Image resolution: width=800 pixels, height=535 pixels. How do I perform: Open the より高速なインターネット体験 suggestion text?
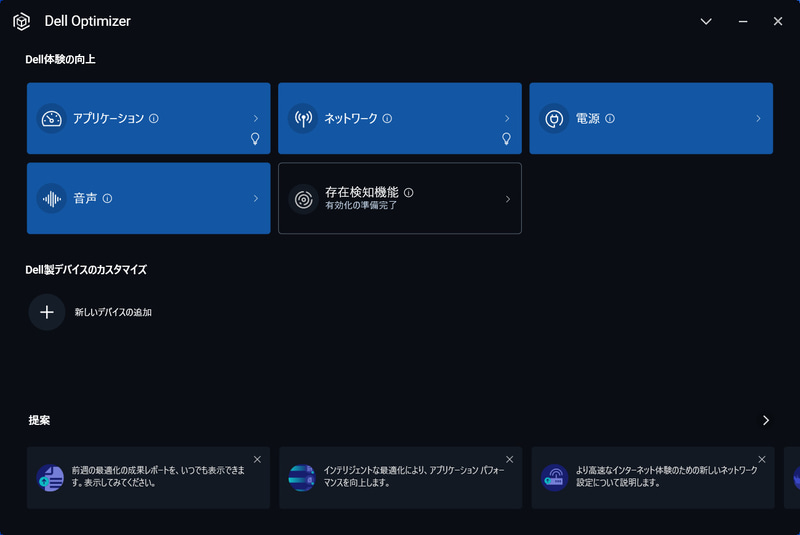[x=667, y=476]
